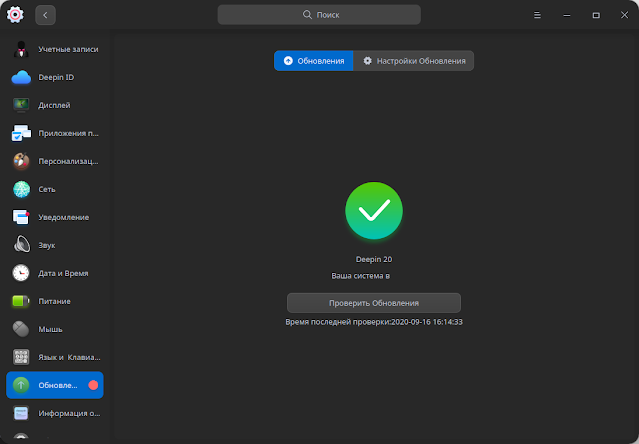Click the Deepin 20 version text
Viewport: 639px width, 444px height.
coord(374,259)
